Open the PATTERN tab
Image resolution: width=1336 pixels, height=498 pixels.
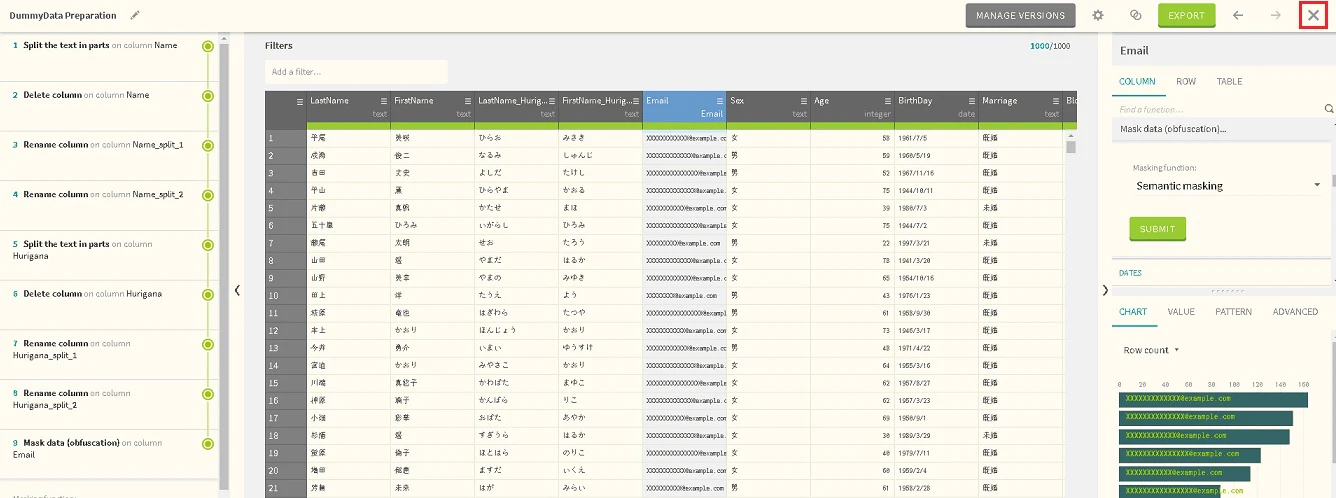[x=1233, y=312]
